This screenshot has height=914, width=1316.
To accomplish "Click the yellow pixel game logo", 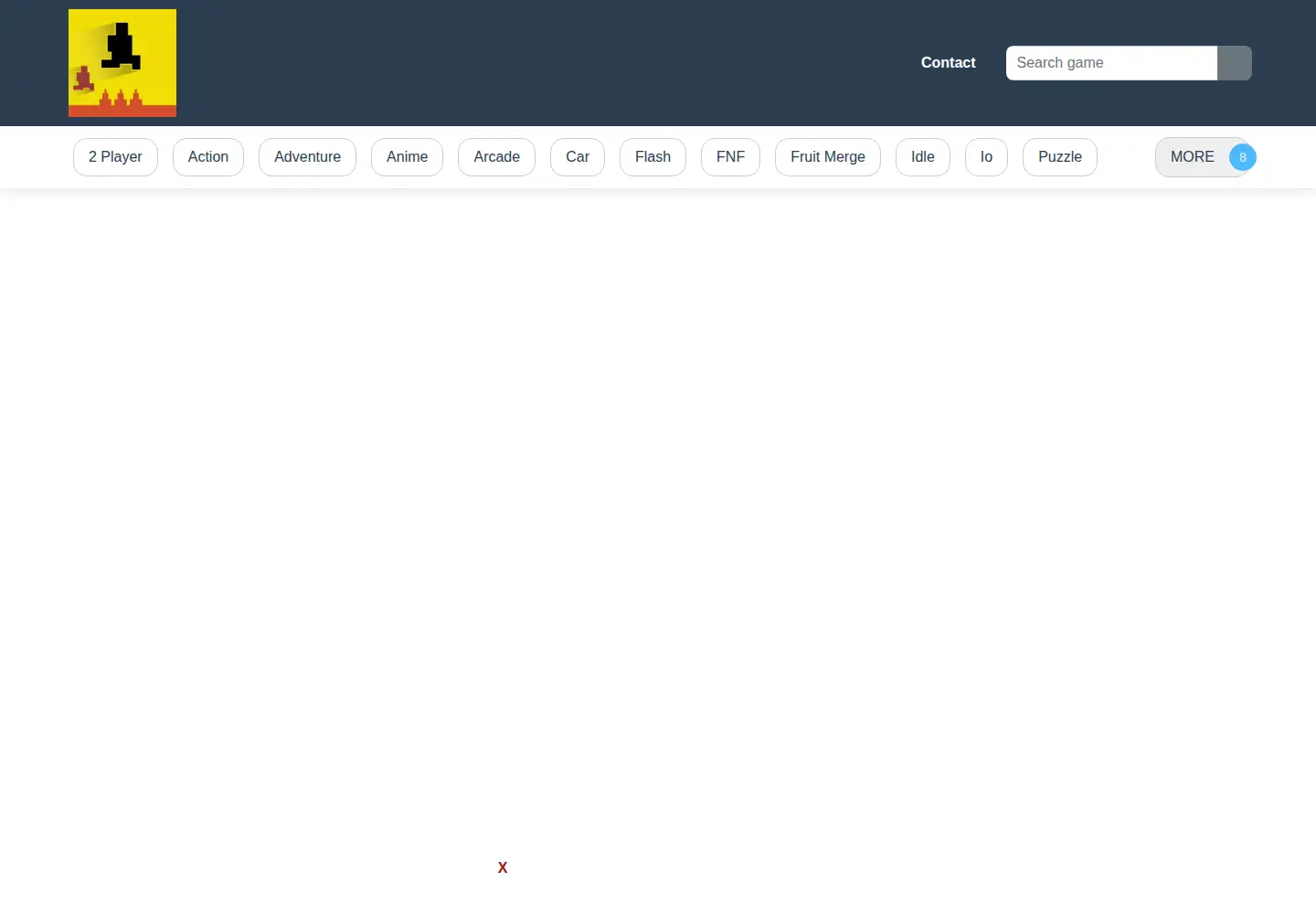I will click(122, 63).
